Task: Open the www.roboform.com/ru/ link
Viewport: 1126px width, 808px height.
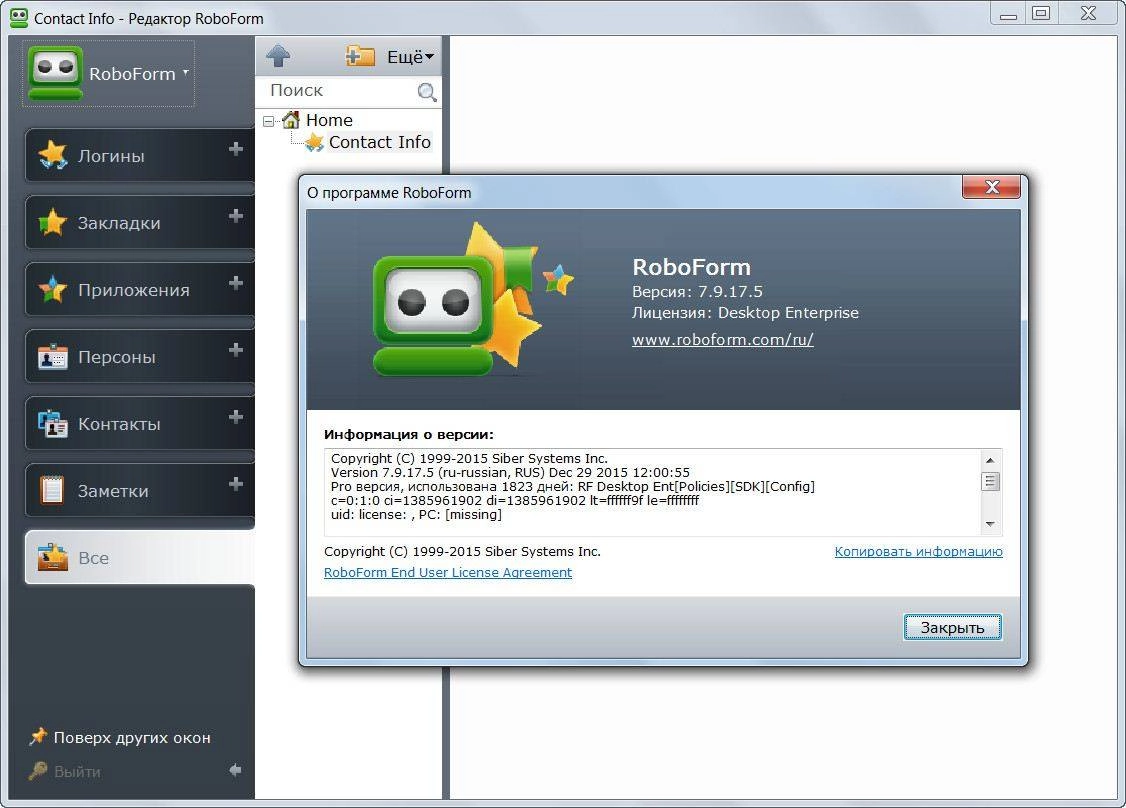Action: (722, 340)
